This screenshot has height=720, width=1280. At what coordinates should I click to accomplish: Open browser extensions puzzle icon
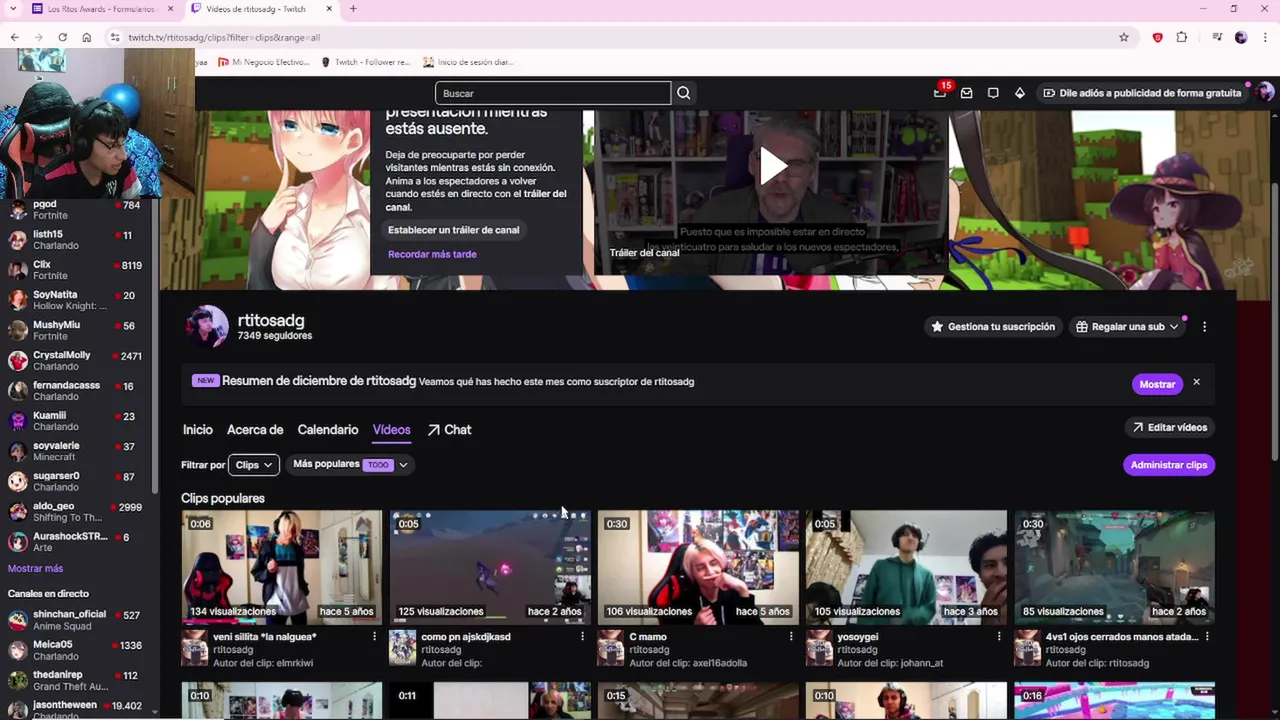(x=1182, y=37)
